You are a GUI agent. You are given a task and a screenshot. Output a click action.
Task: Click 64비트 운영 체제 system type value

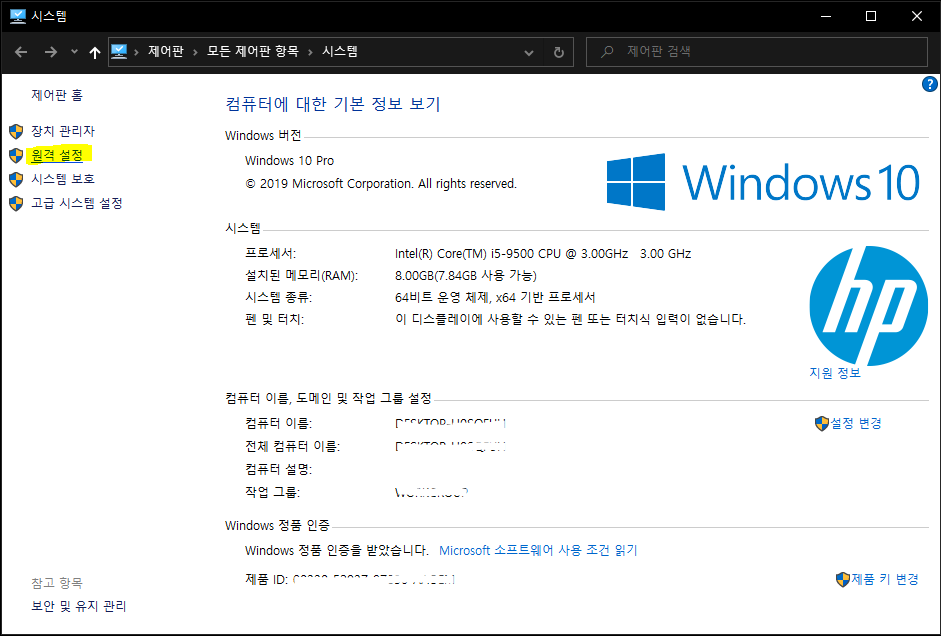[x=495, y=298]
